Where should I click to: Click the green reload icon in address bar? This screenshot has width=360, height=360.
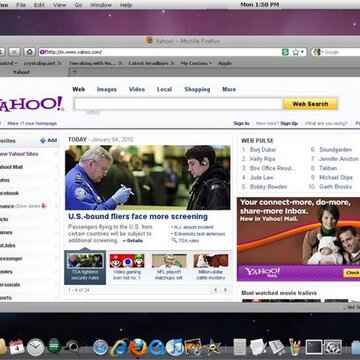pos(285,52)
